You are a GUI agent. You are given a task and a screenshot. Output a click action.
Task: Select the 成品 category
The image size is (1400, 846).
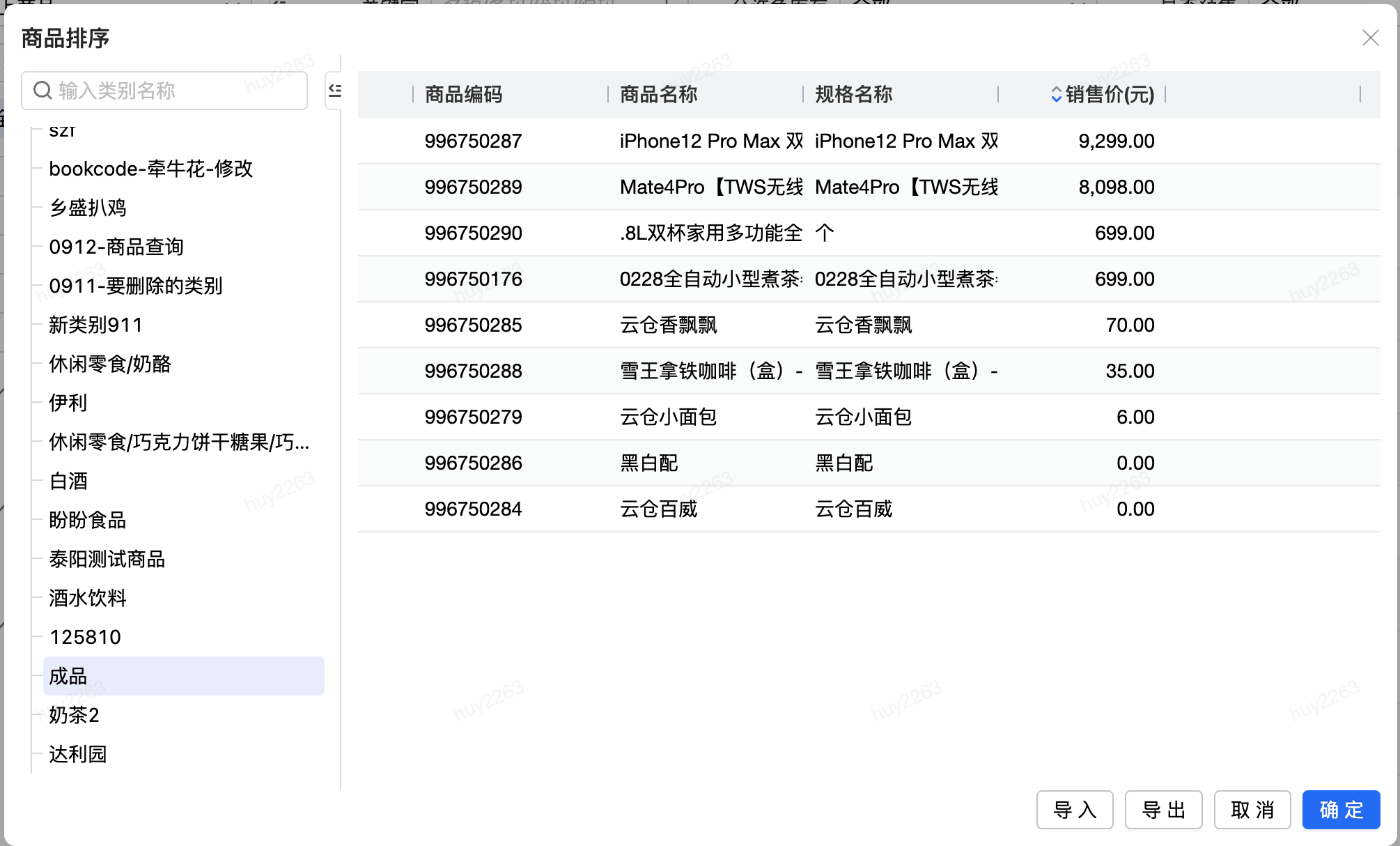(68, 676)
